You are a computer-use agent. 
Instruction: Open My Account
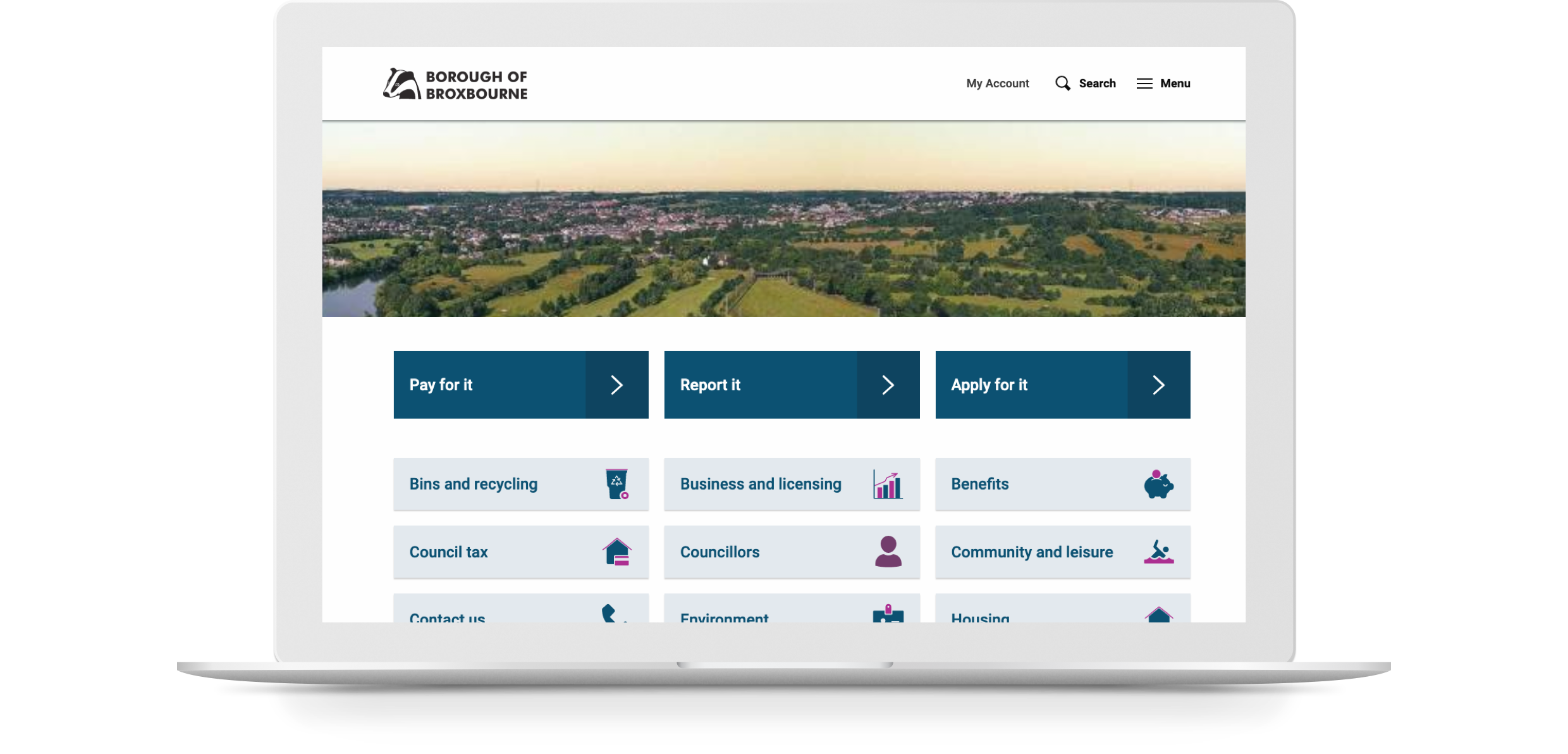998,83
